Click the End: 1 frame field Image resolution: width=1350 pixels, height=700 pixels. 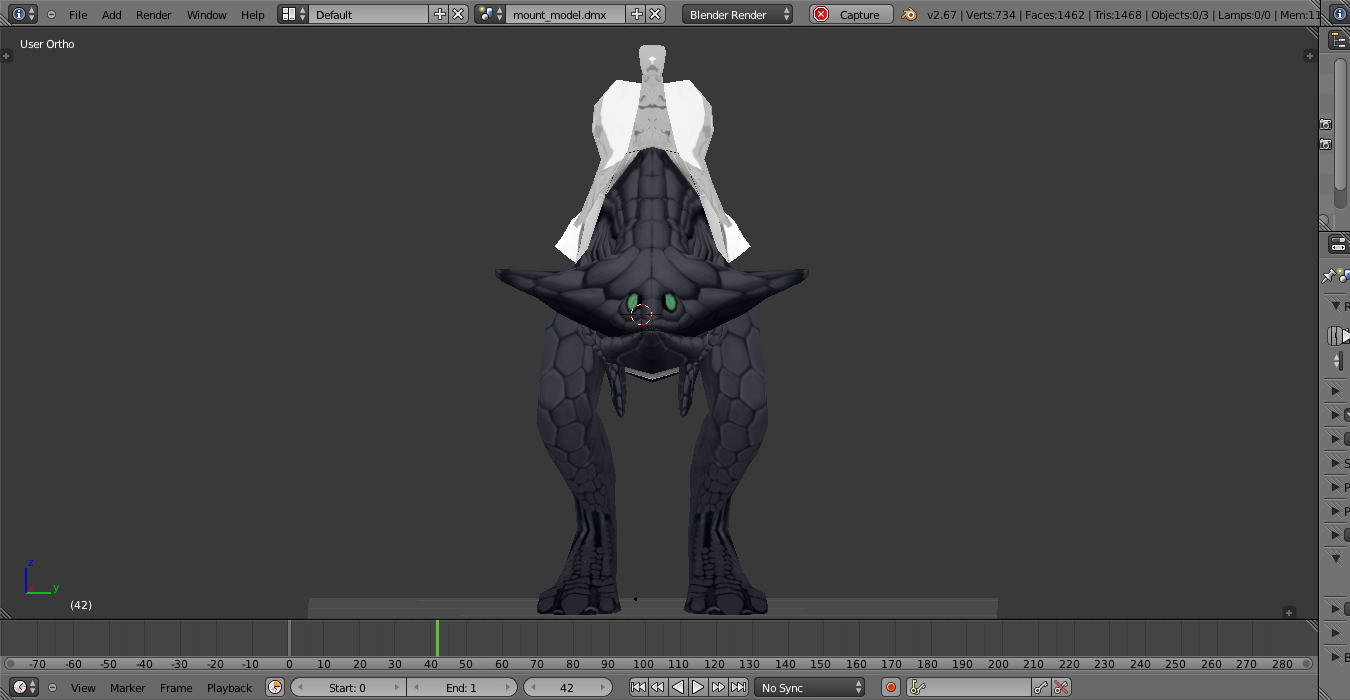tap(462, 687)
